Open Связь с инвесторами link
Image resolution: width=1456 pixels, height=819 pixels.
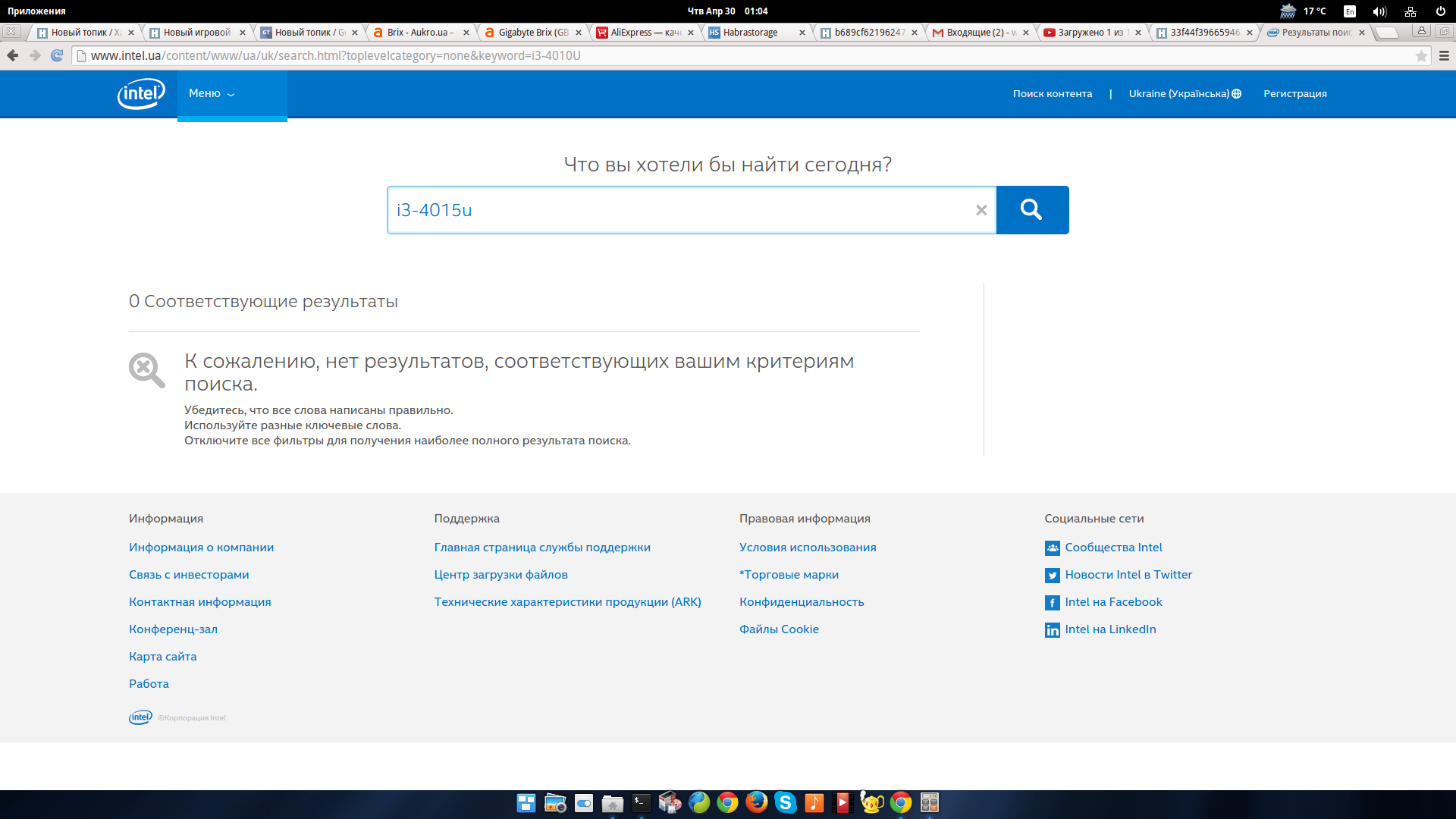189,575
